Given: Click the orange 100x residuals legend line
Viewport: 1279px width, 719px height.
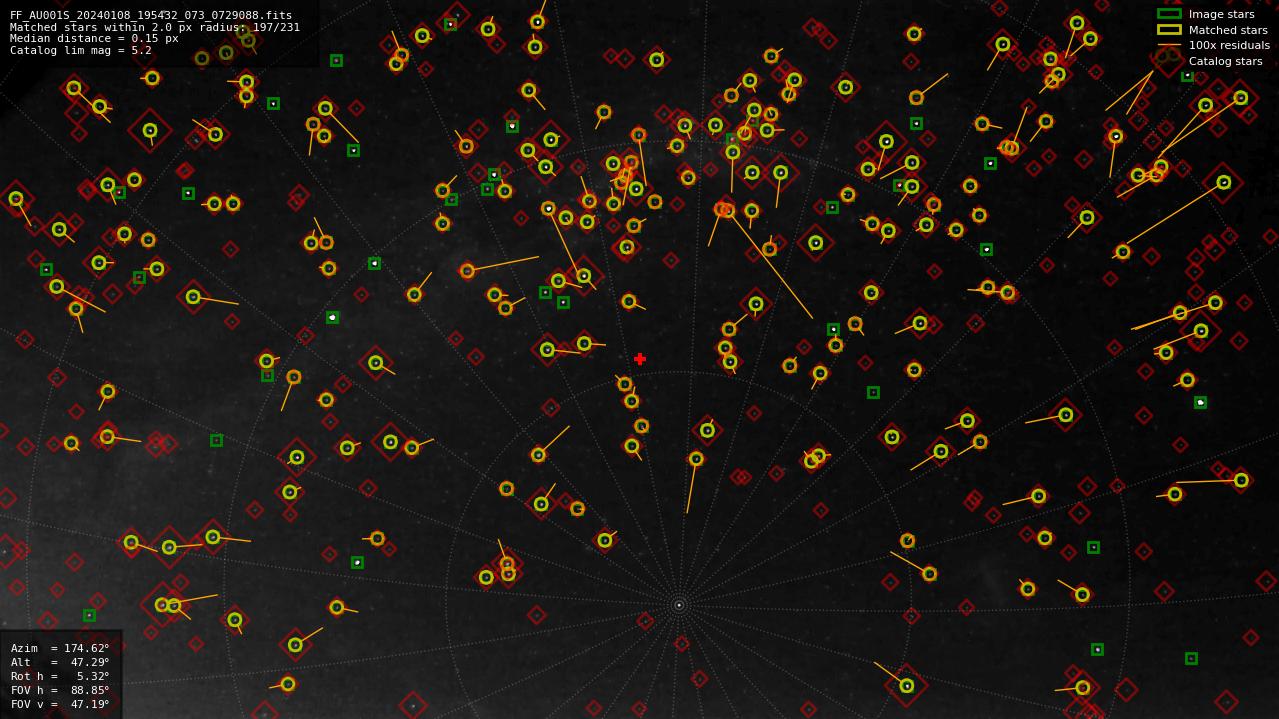Looking at the screenshot, I should [1169, 45].
